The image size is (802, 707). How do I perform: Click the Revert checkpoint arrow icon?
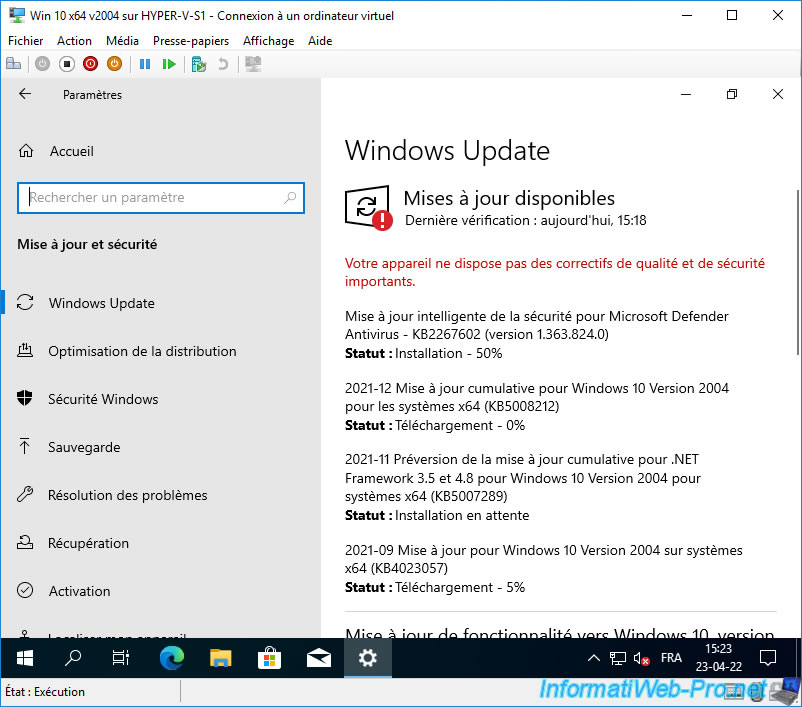[223, 64]
